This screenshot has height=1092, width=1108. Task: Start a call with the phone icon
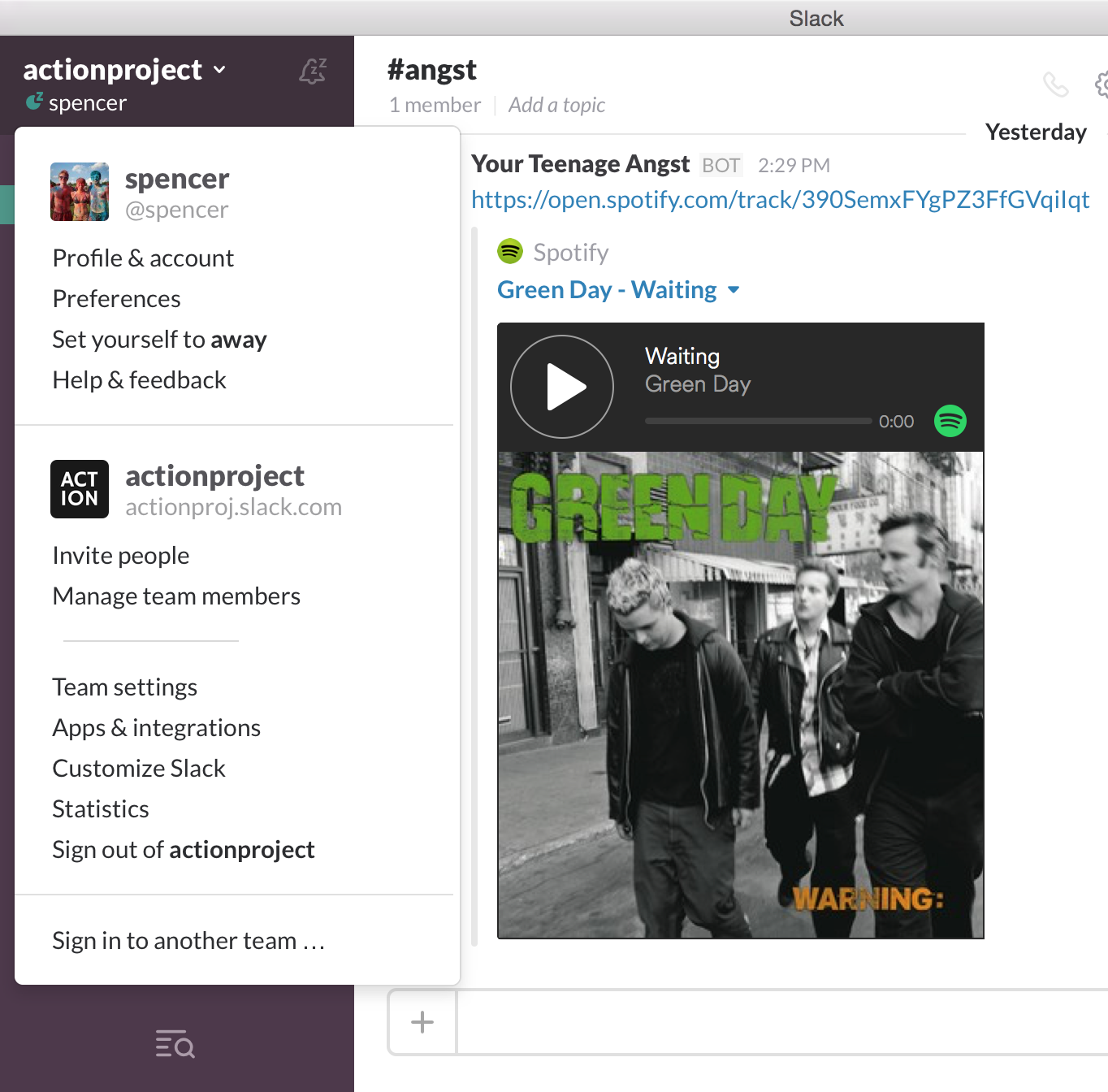[1055, 84]
